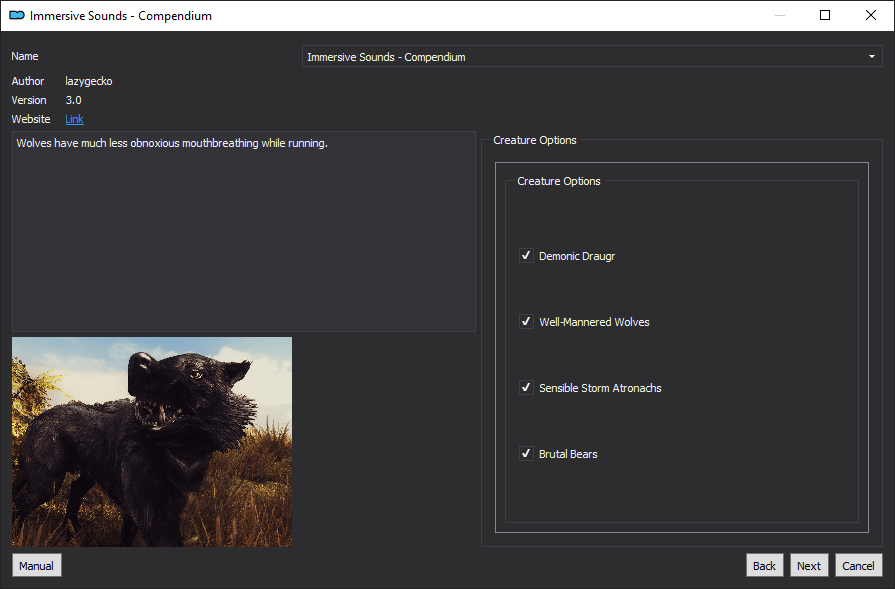
Task: Cancel the installer
Action: pos(858,566)
